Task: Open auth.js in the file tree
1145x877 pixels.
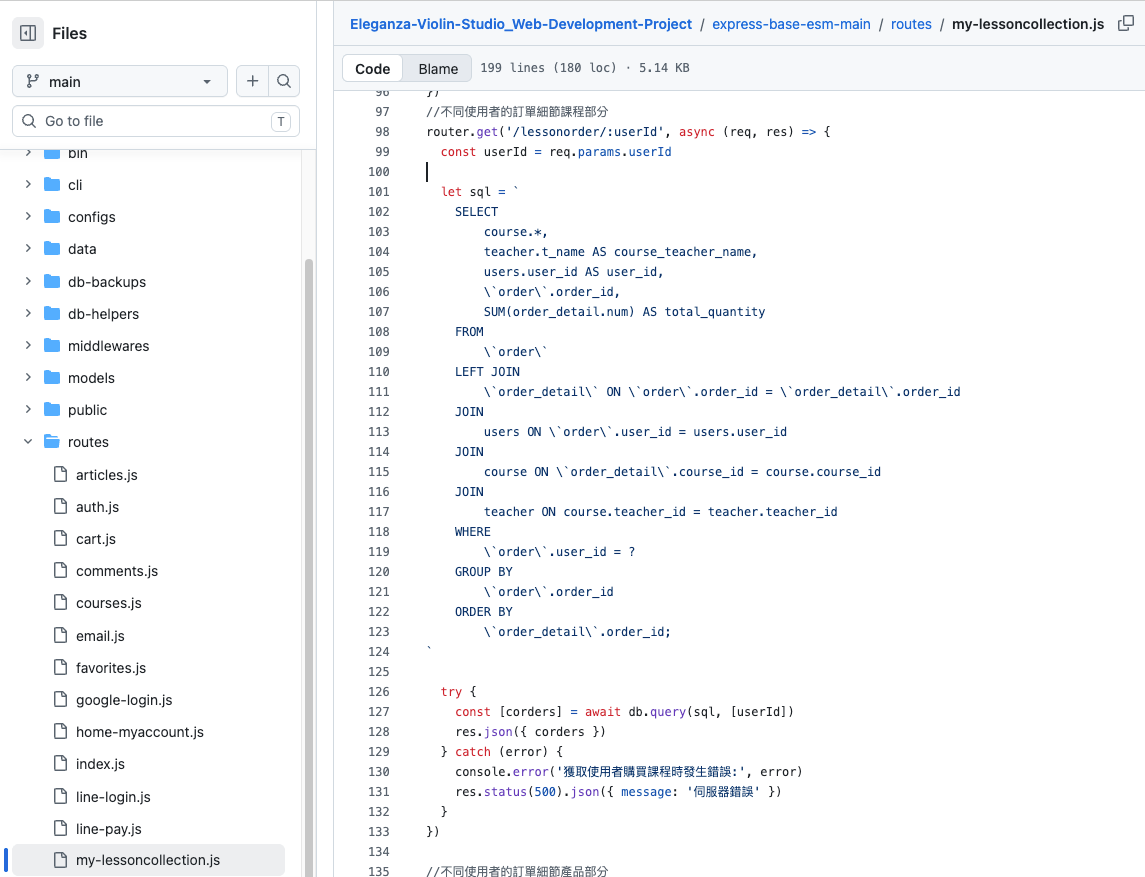Action: [x=97, y=507]
